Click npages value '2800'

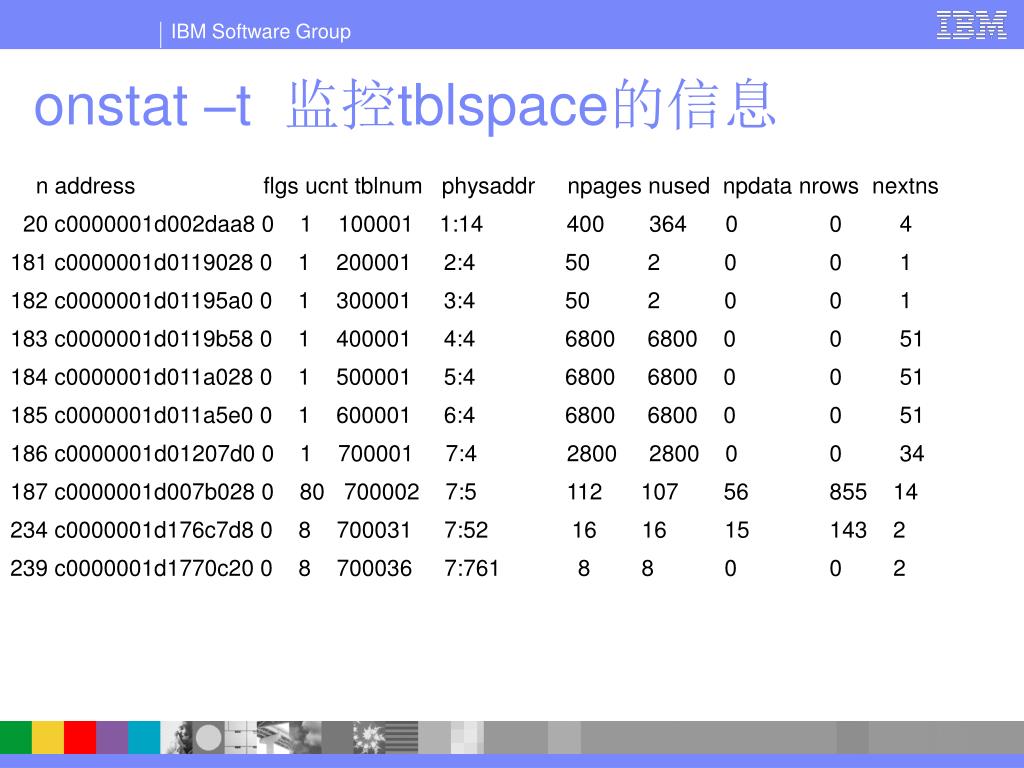coord(592,454)
